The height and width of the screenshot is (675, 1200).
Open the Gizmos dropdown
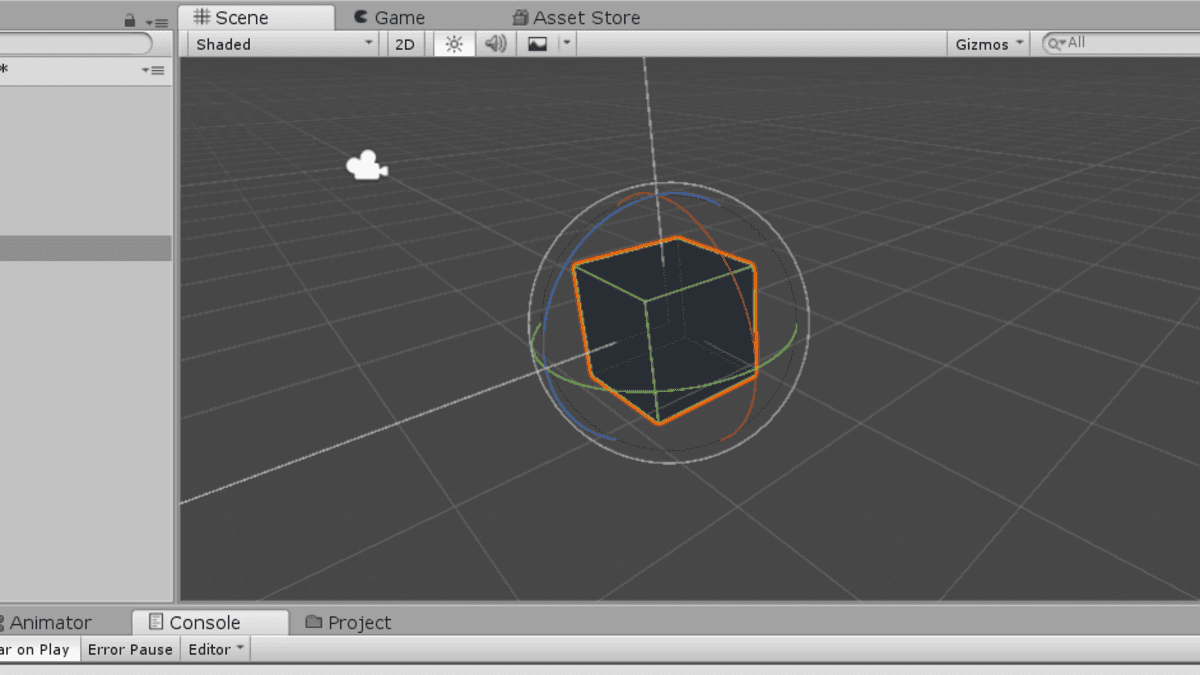(x=986, y=43)
